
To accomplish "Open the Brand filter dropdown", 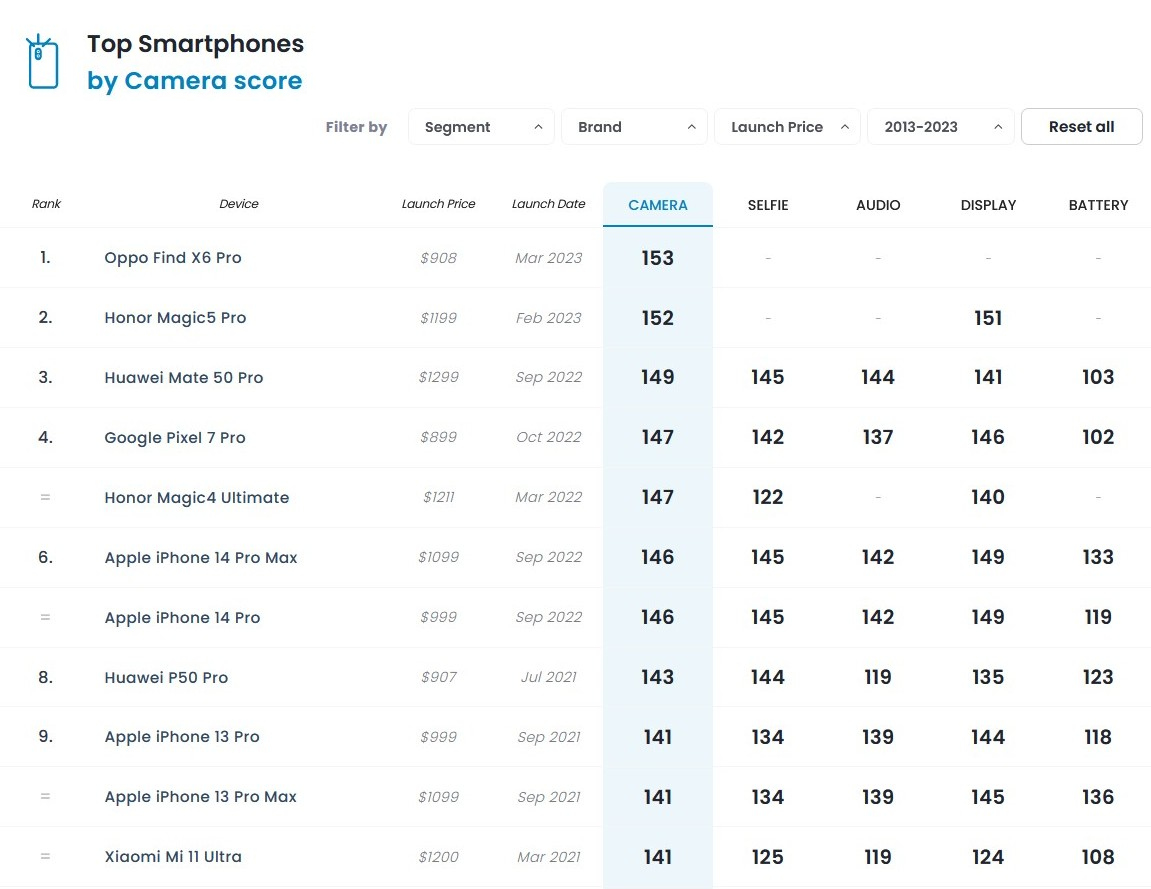I will [634, 127].
